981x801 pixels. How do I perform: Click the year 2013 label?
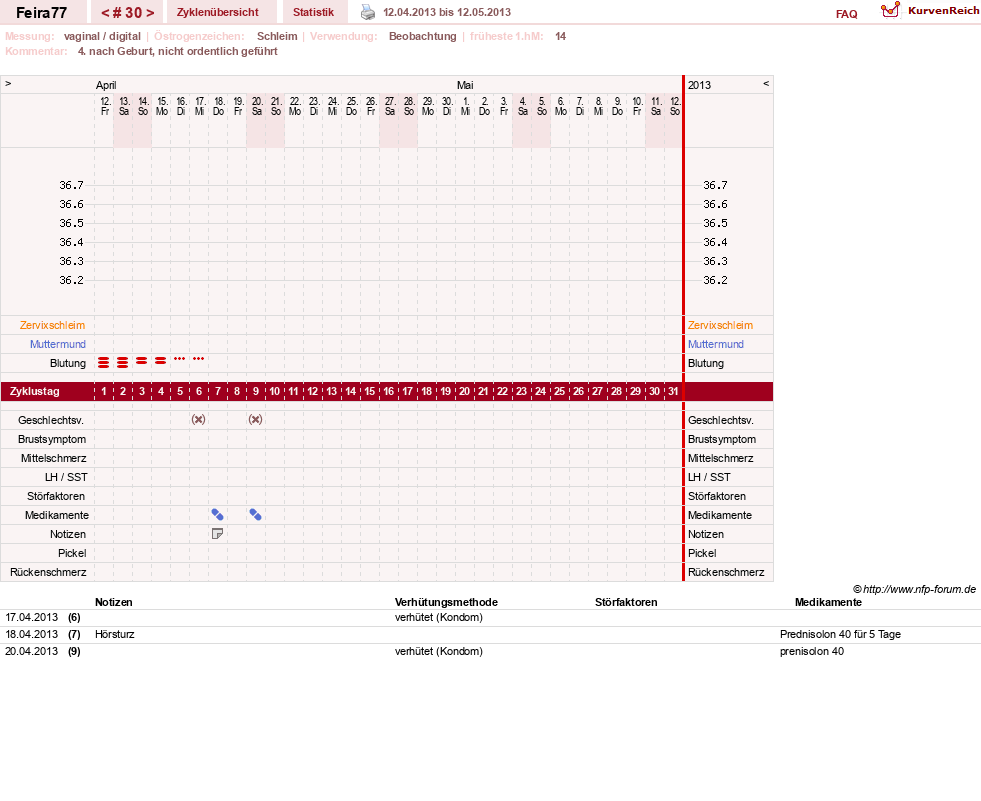click(699, 85)
